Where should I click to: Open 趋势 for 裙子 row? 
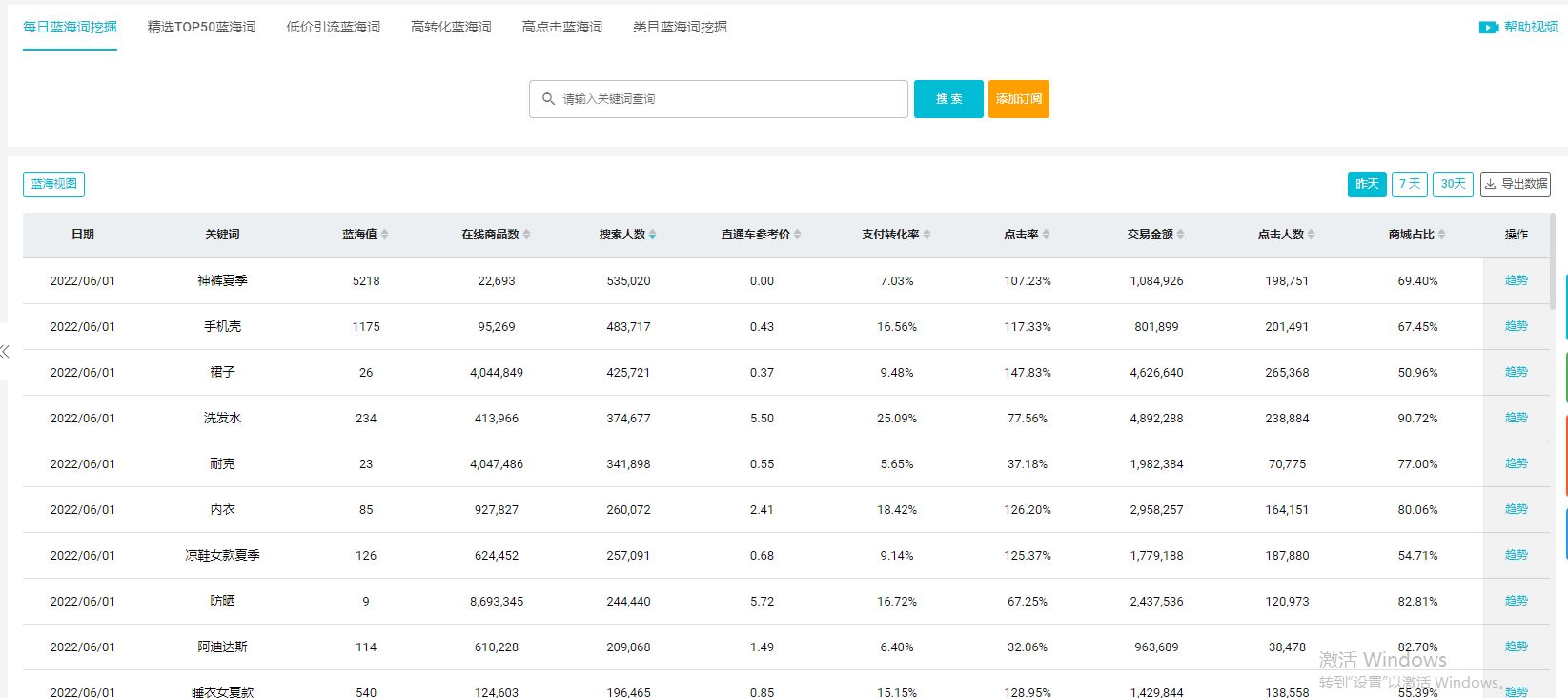(x=1516, y=372)
